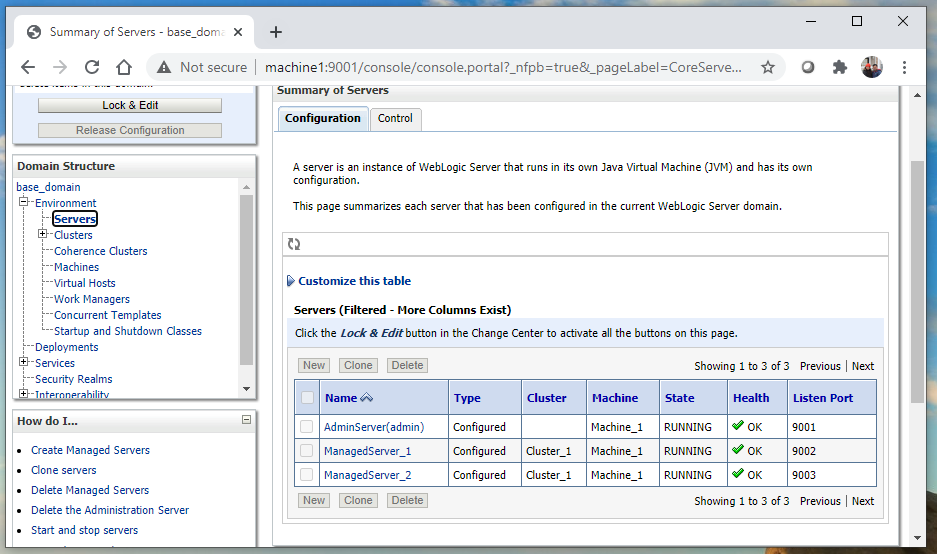Viewport: 937px width, 554px height.
Task: Bookmark this page with the star icon
Action: coord(768,67)
